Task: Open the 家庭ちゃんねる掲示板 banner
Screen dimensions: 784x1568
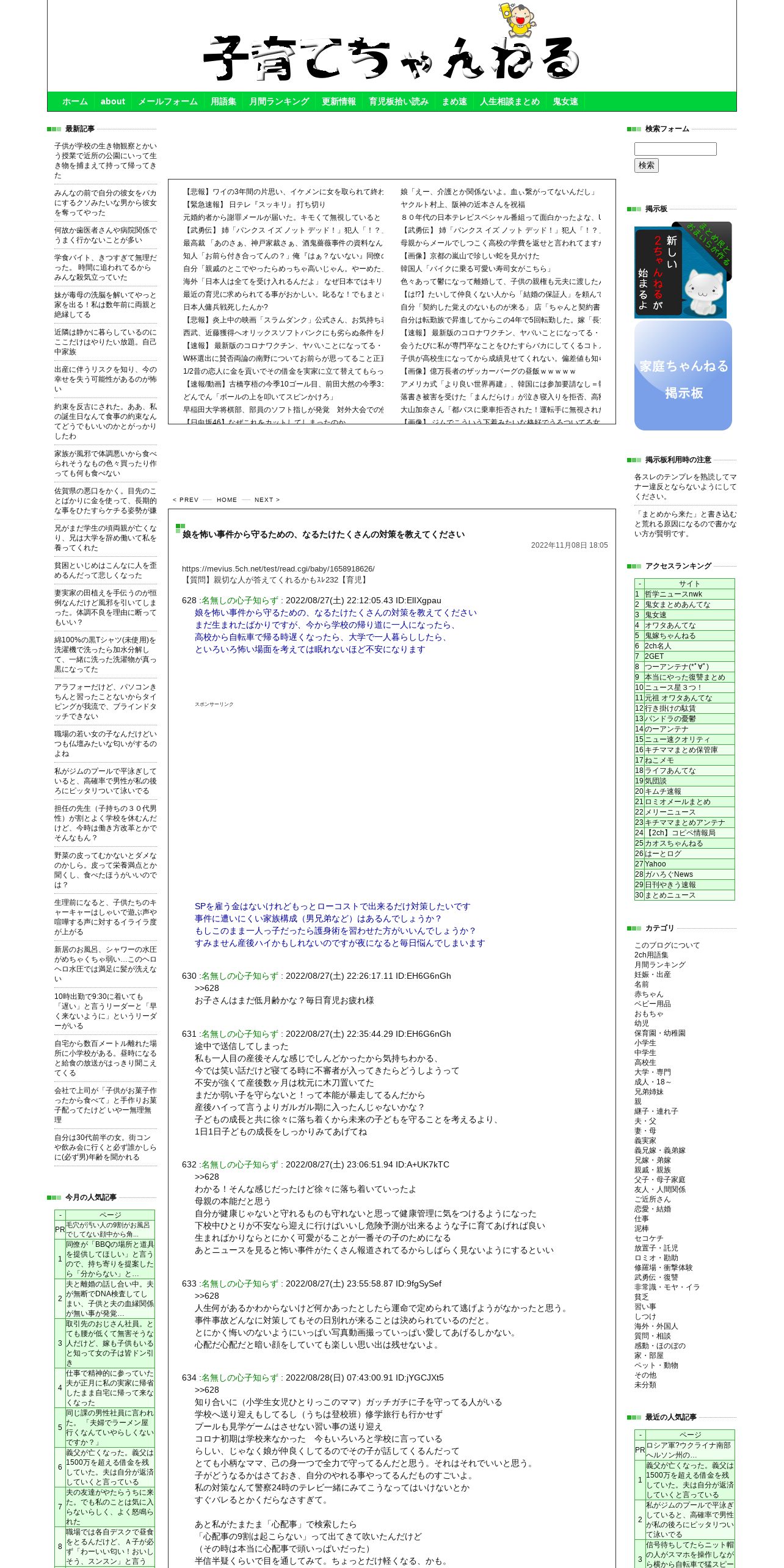Action: (683, 376)
